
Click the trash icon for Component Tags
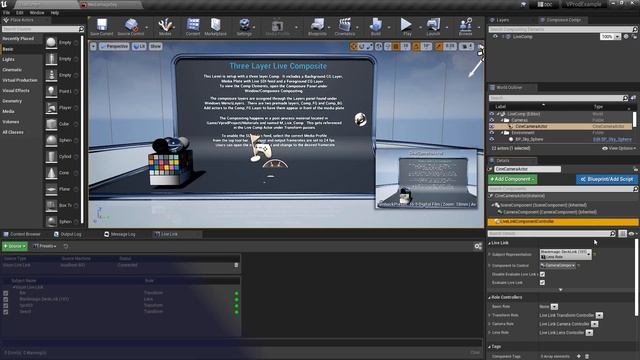tap(587, 356)
